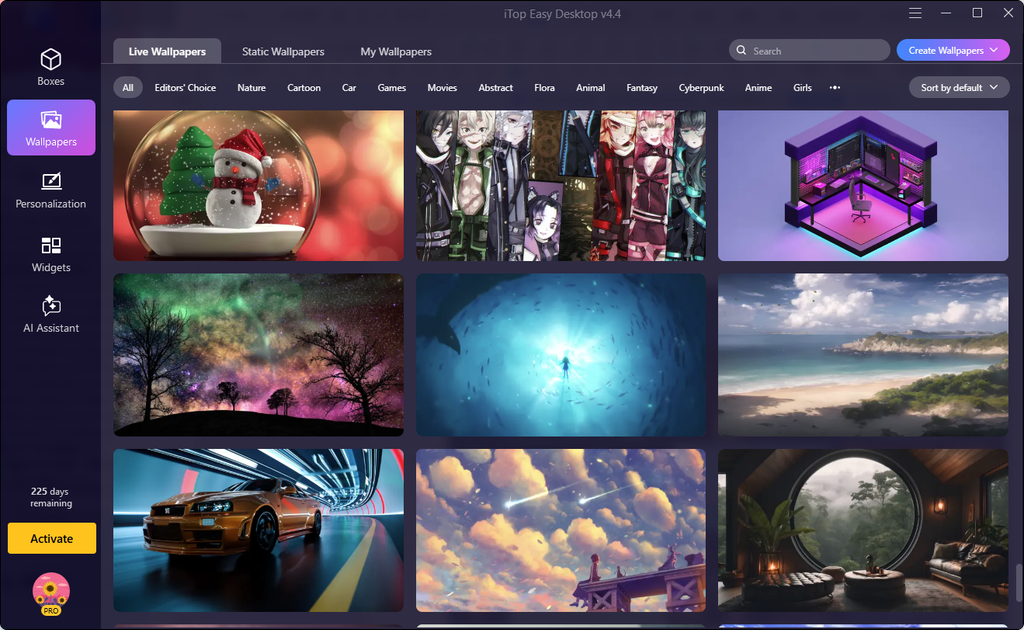
Task: Select the round window forest cabin wallpaper
Action: click(863, 530)
